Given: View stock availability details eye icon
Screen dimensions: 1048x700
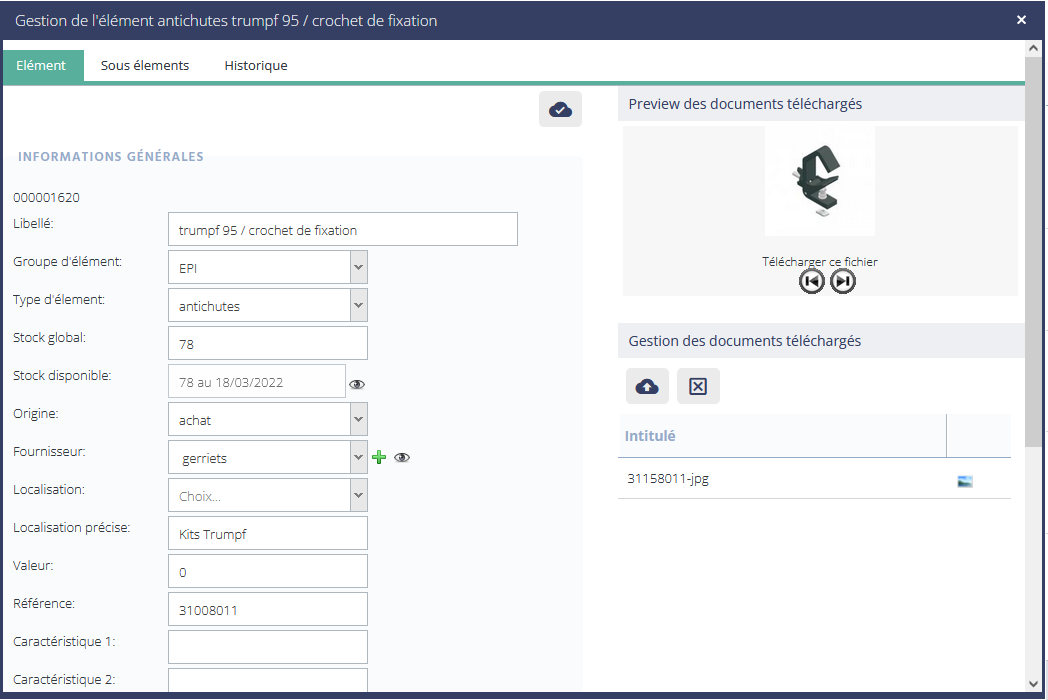Looking at the screenshot, I should click(x=356, y=383).
